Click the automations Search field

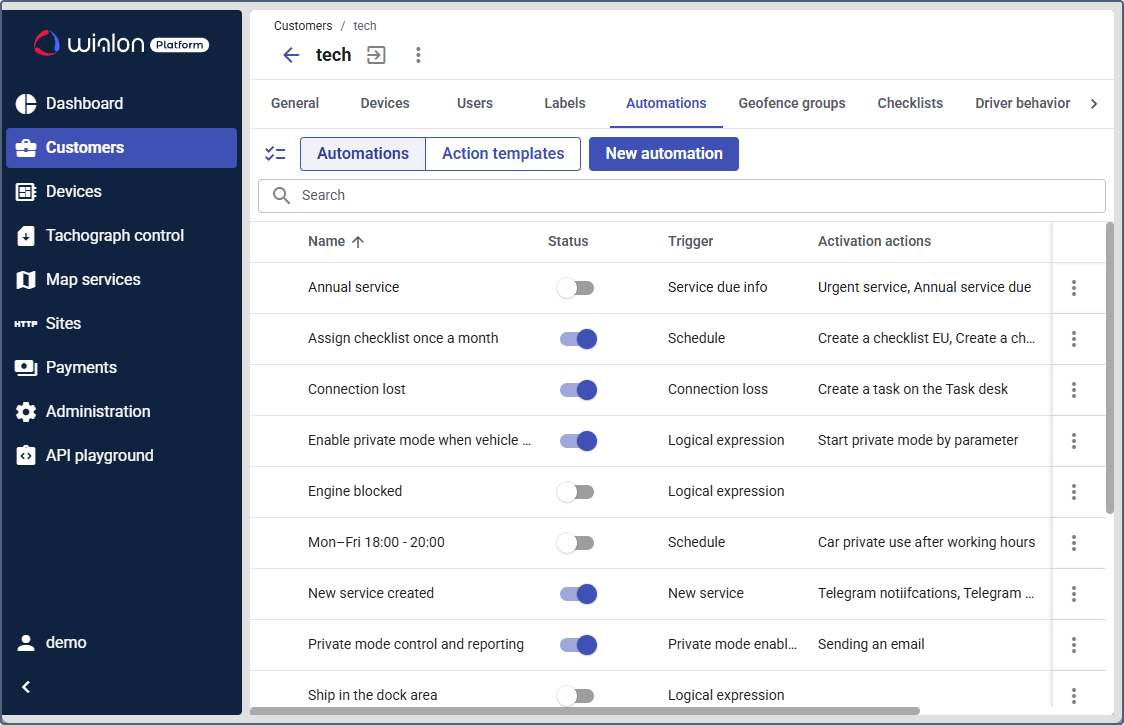[682, 196]
